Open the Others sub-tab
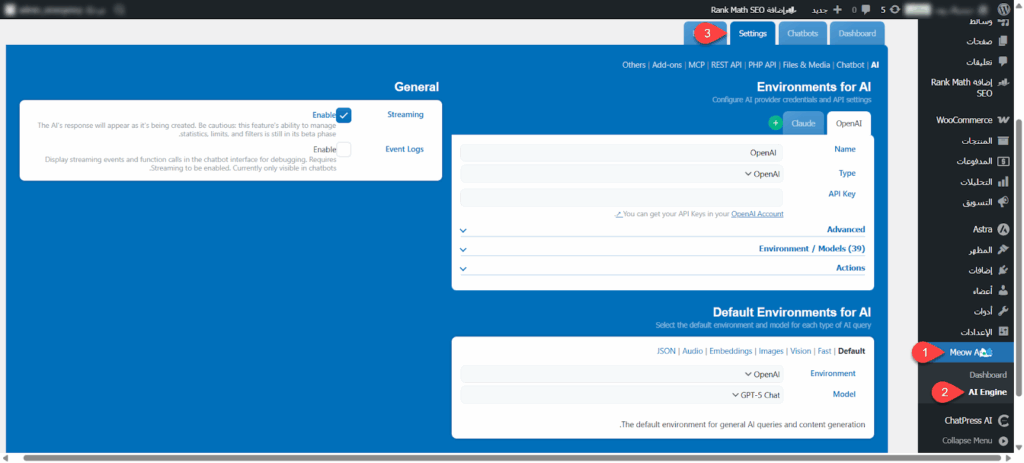Image resolution: width=1024 pixels, height=463 pixels. click(x=633, y=65)
